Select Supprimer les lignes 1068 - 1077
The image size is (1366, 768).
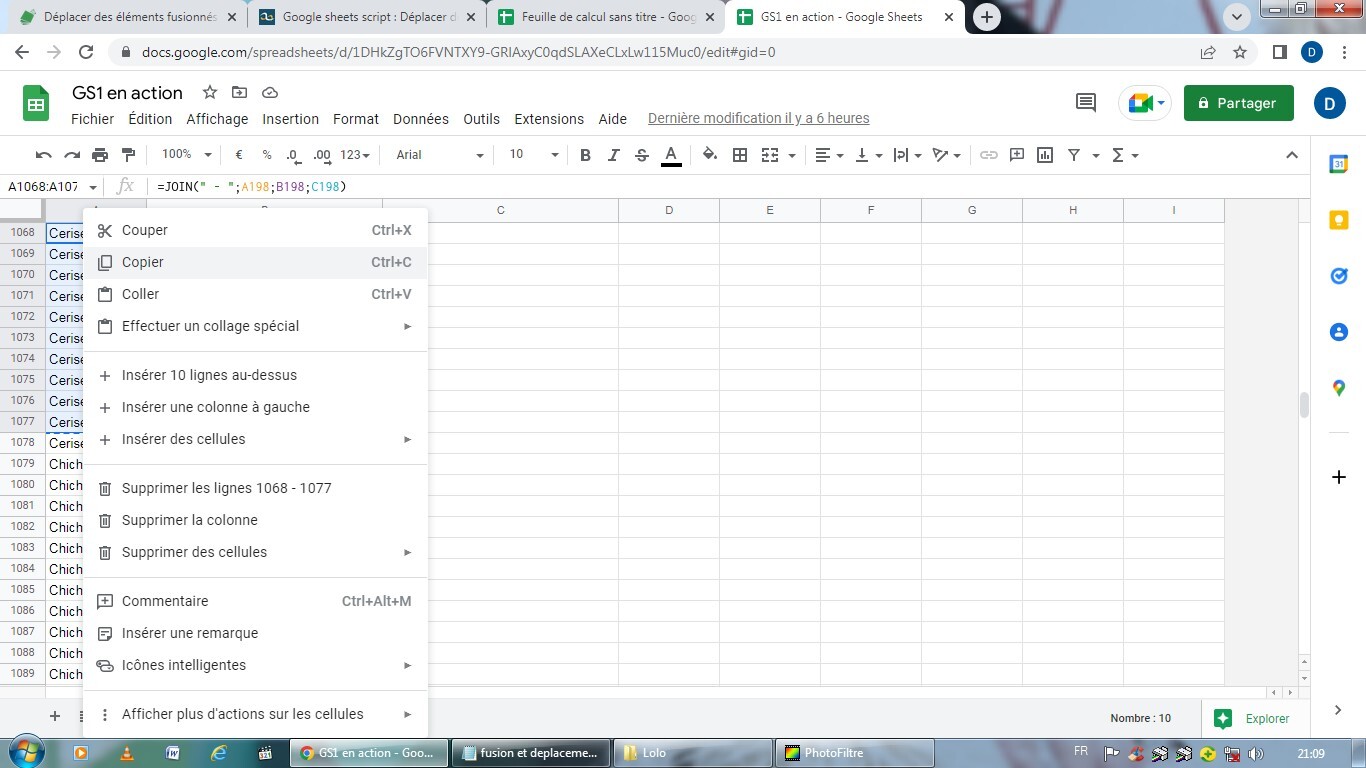255,488
